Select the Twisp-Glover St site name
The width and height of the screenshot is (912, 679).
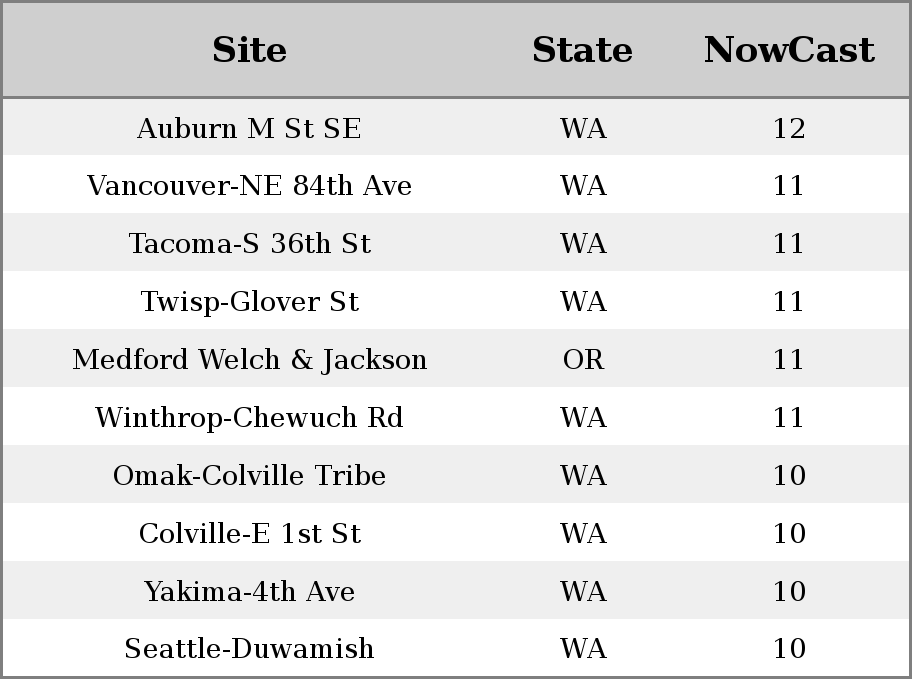(x=249, y=301)
